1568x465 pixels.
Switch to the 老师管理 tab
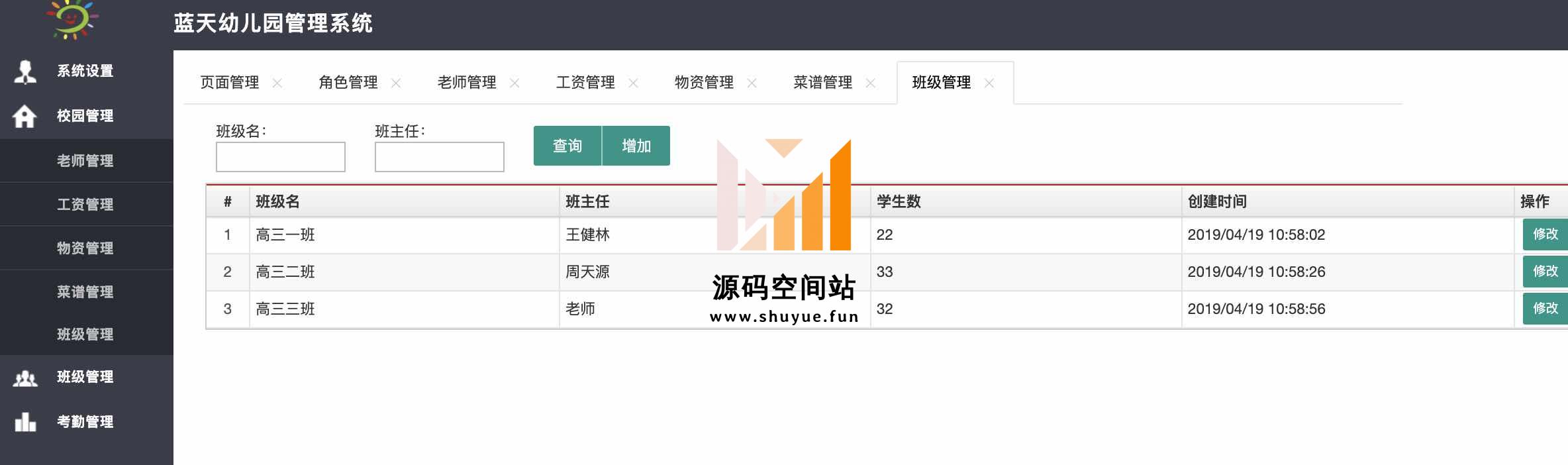click(467, 83)
